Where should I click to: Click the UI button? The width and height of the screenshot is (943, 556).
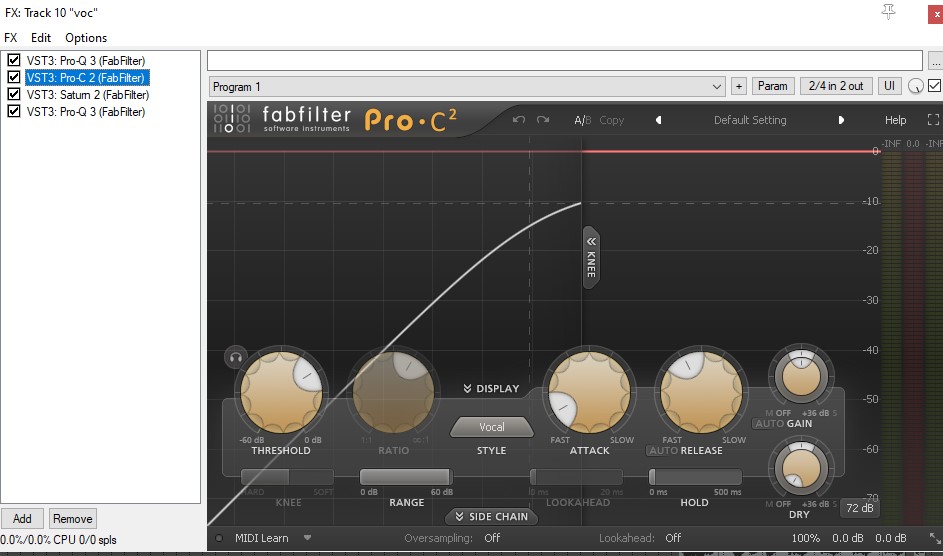point(889,86)
